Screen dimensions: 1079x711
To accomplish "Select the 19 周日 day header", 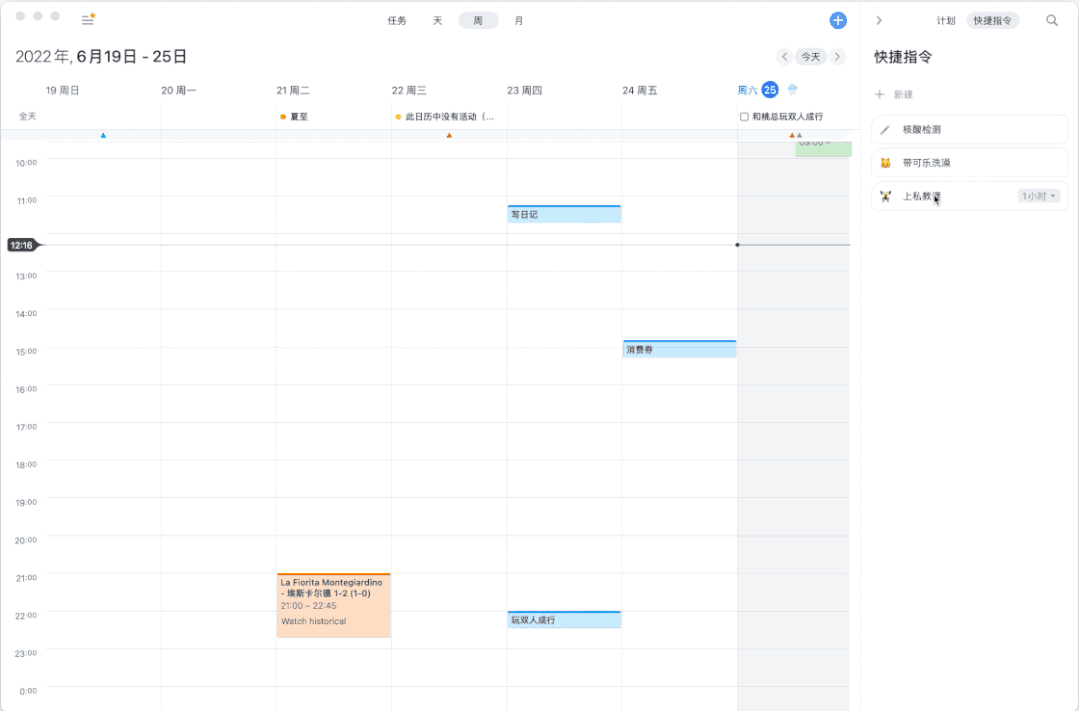I will [62, 90].
